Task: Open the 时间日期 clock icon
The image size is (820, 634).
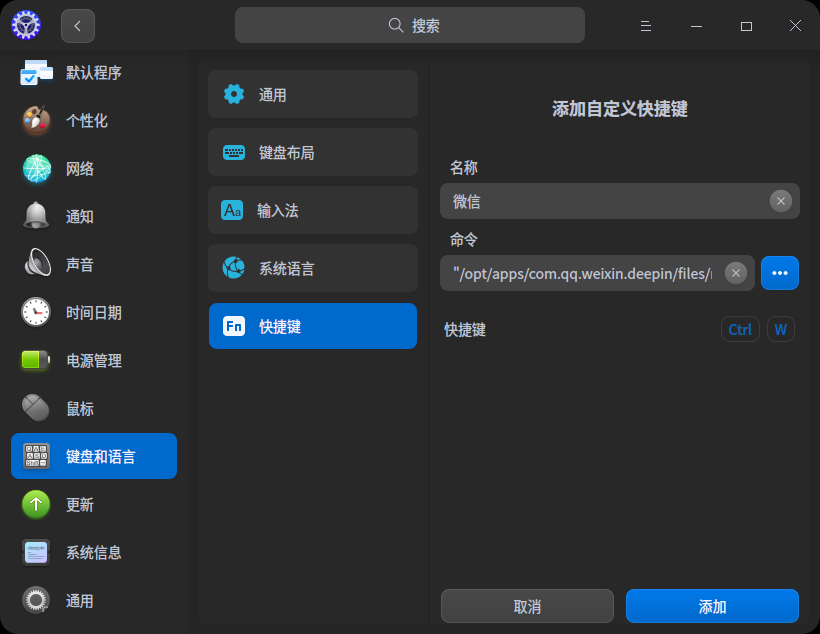Action: pos(36,312)
